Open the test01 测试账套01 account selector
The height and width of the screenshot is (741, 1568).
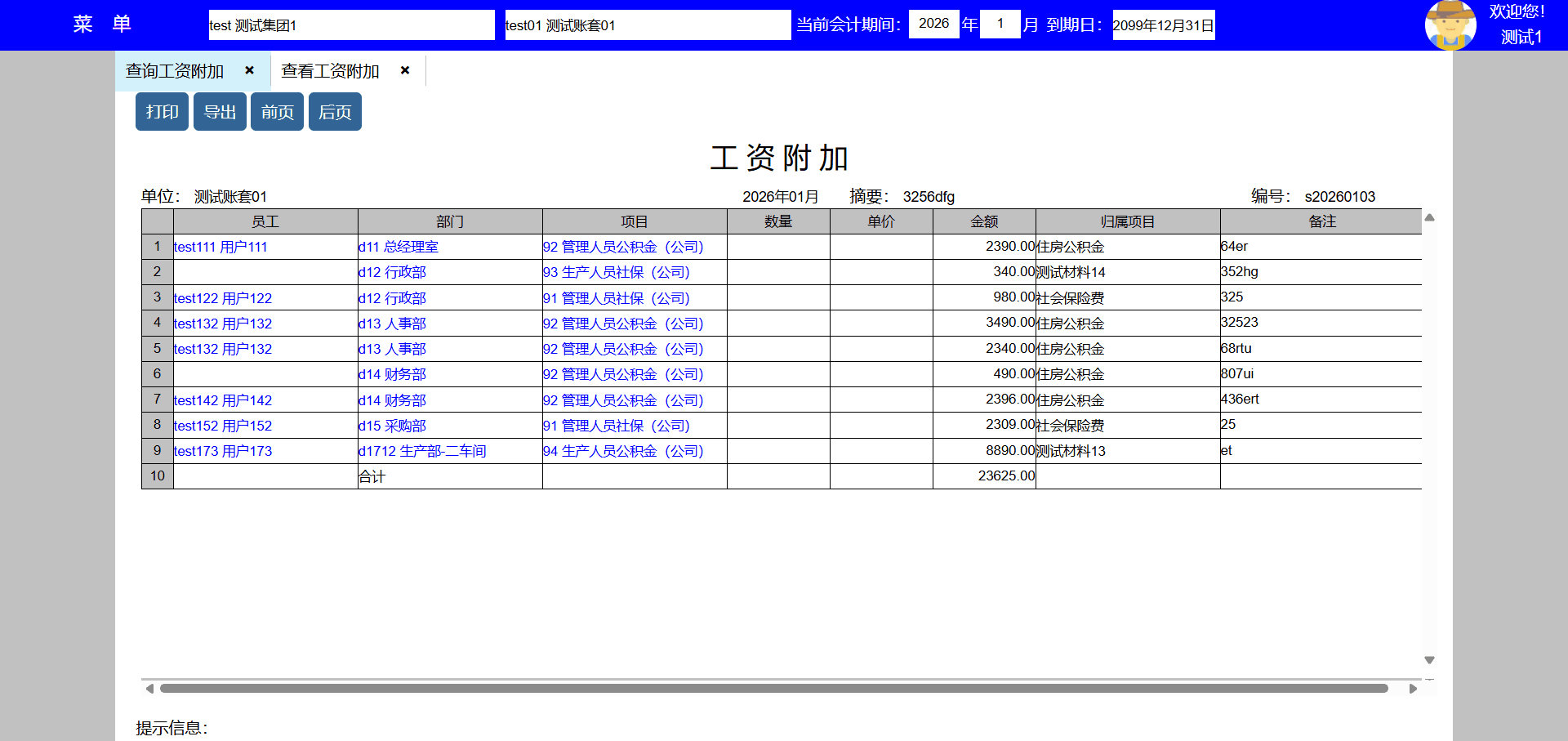(647, 25)
